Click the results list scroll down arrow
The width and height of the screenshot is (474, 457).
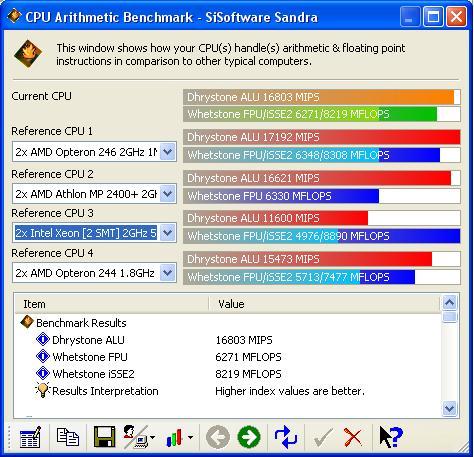(449, 408)
